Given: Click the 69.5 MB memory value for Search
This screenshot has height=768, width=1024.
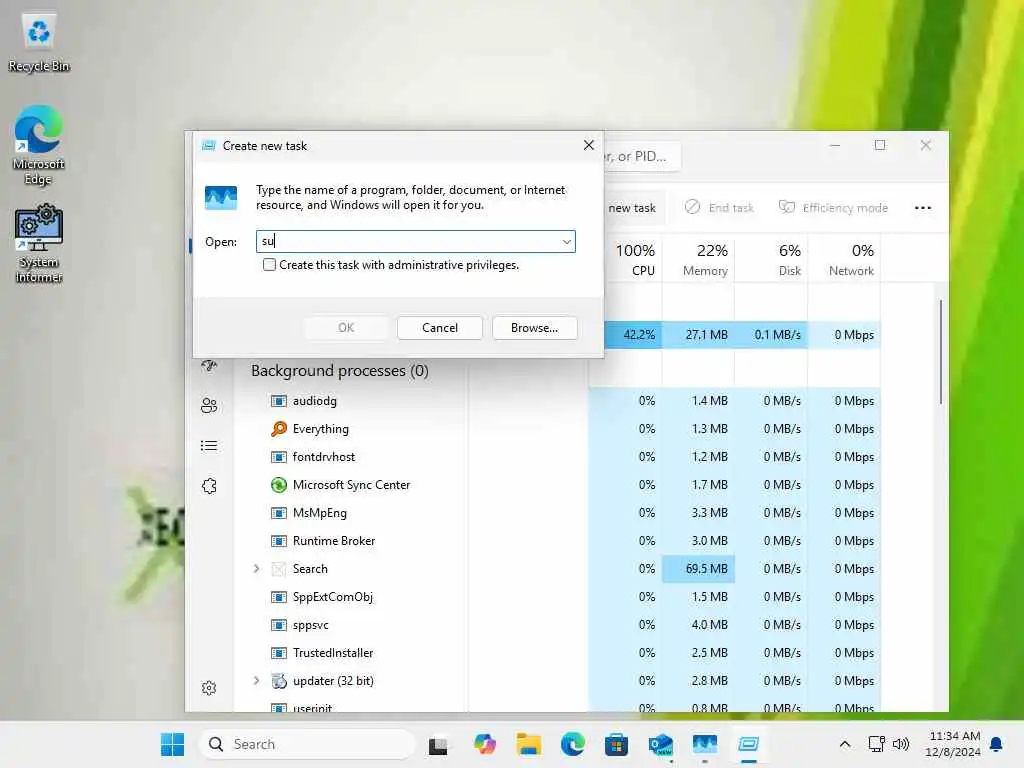Looking at the screenshot, I should click(699, 569).
